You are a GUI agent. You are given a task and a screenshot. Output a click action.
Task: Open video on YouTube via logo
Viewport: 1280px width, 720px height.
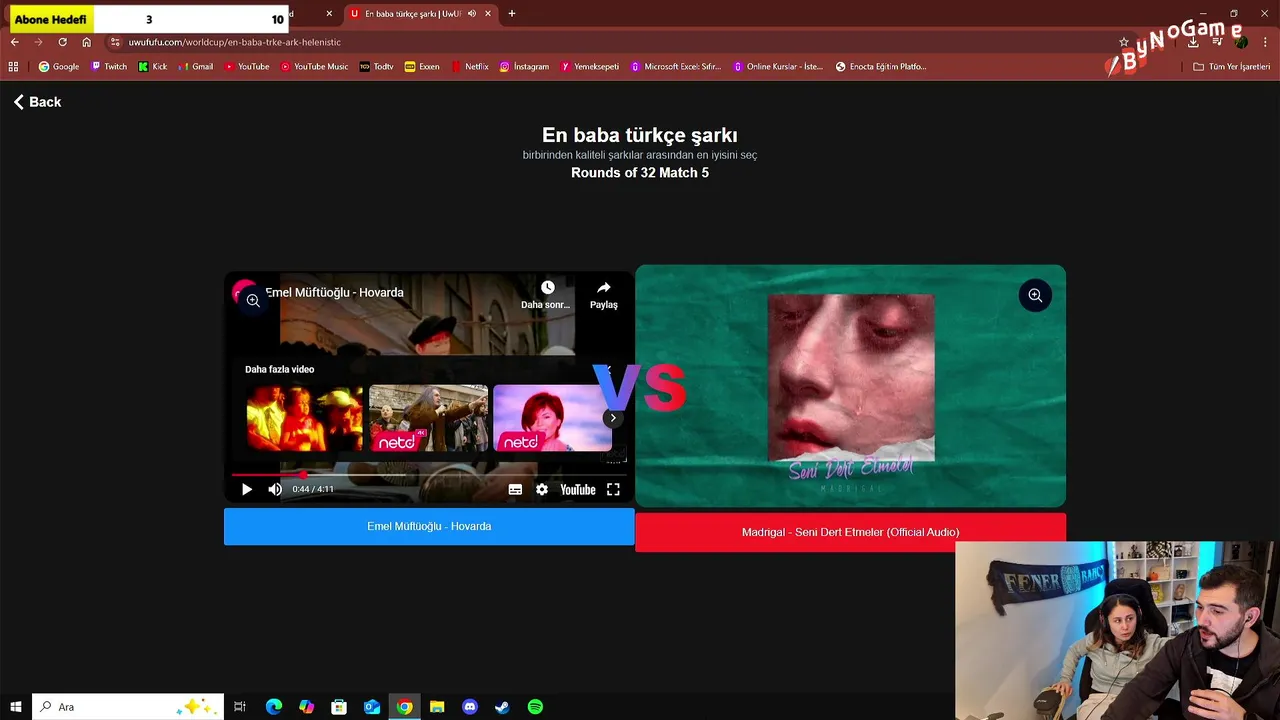point(578,489)
